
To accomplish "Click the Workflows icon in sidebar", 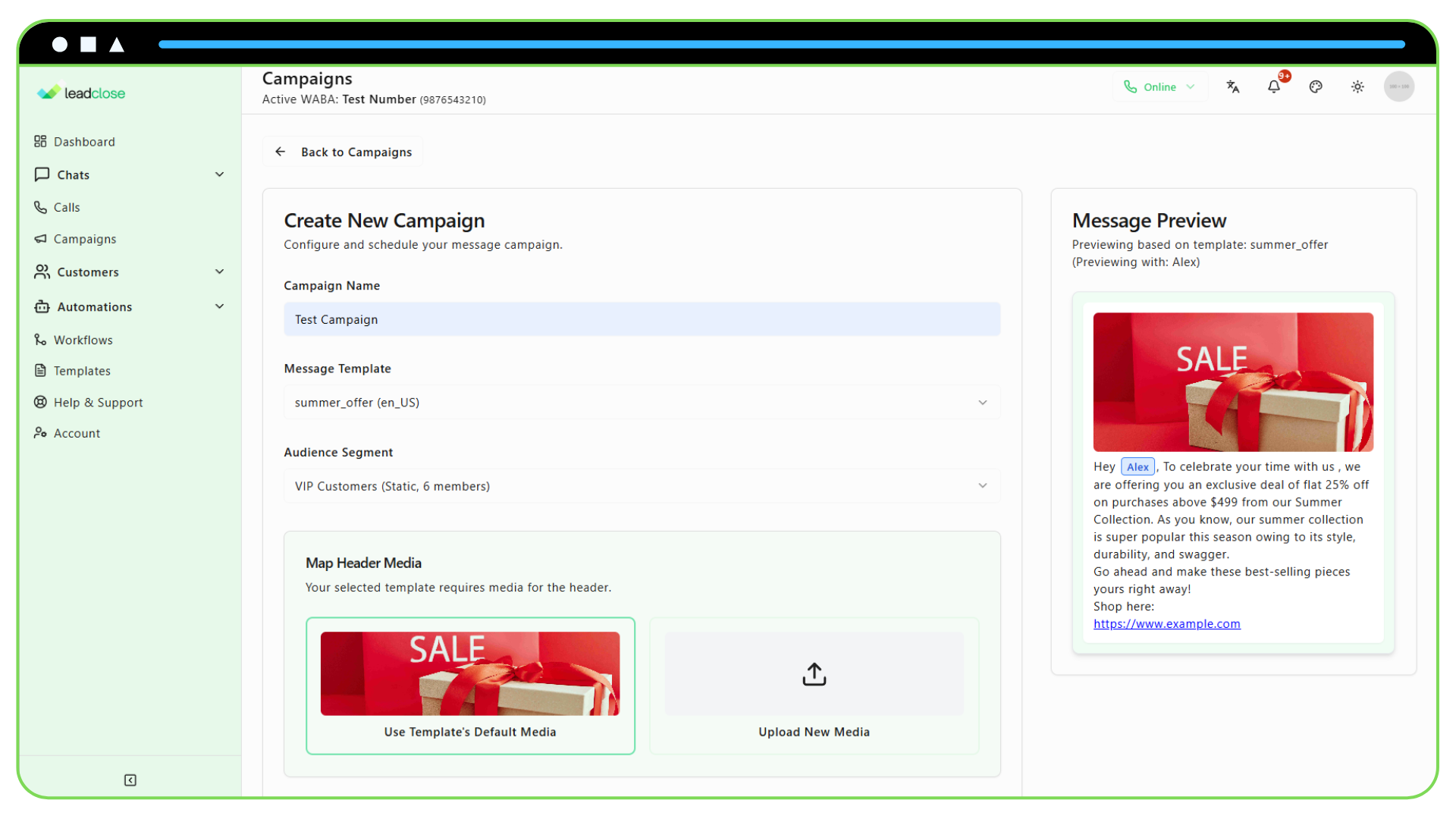I will pos(42,340).
